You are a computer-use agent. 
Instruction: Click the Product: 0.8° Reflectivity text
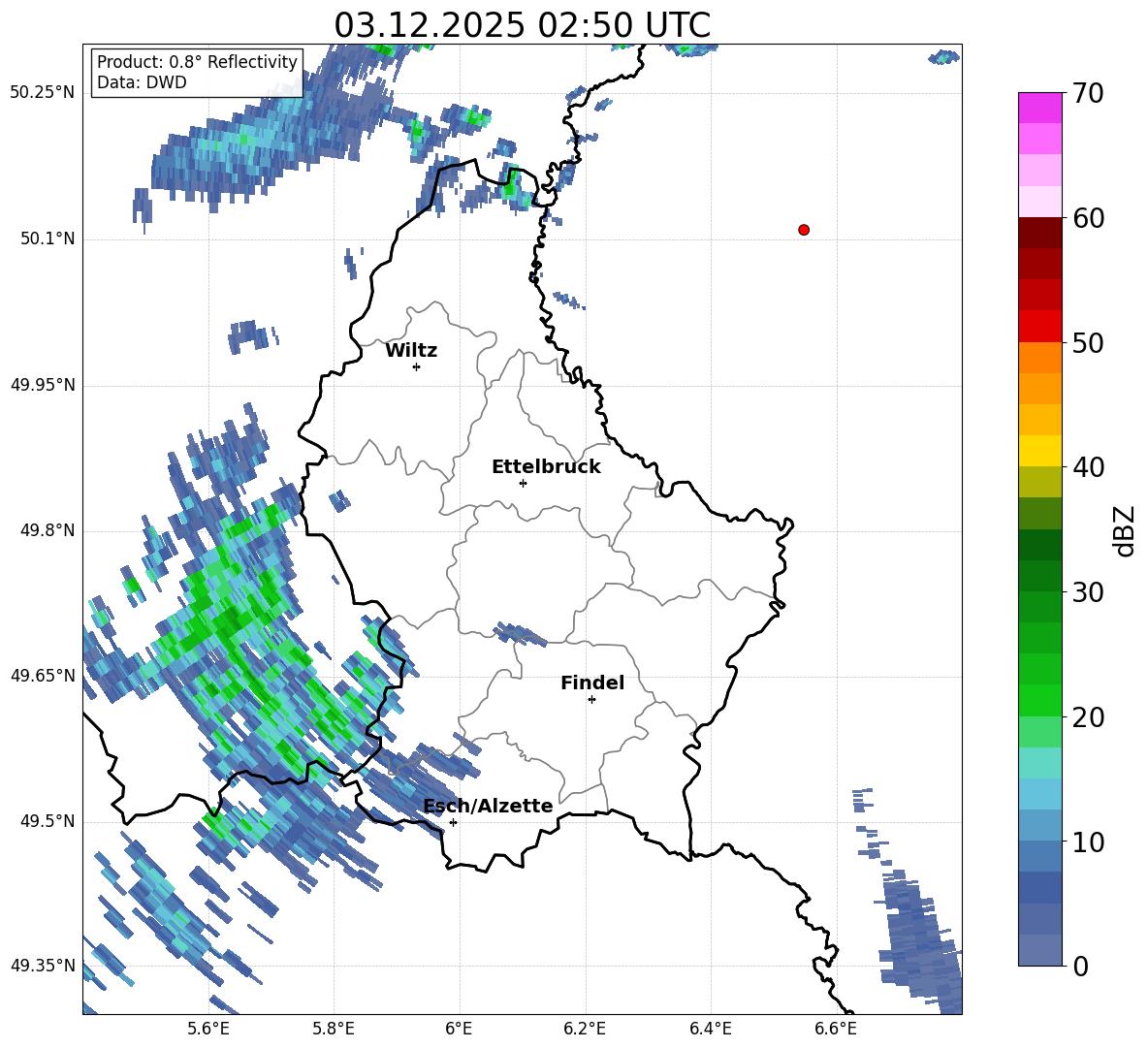pyautogui.click(x=197, y=62)
